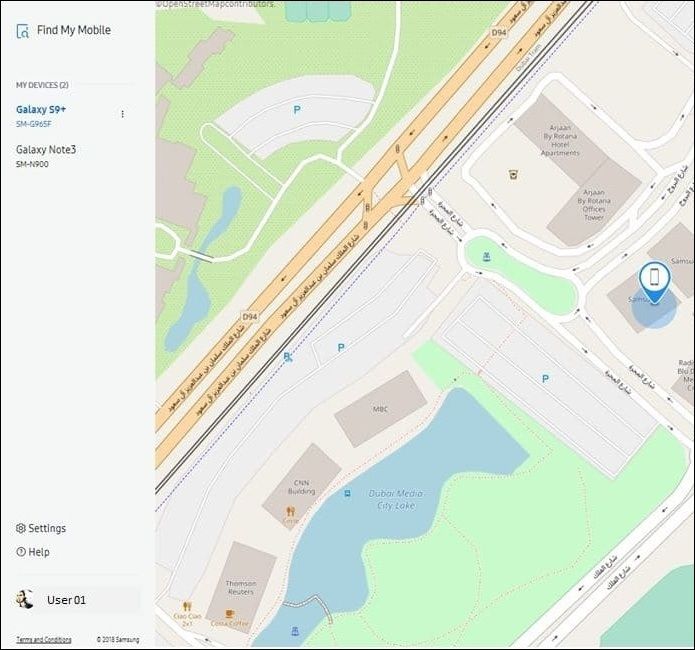Viewport: 695px width, 650px height.
Task: Click the bicycle rental icon by tram line
Action: [288, 357]
